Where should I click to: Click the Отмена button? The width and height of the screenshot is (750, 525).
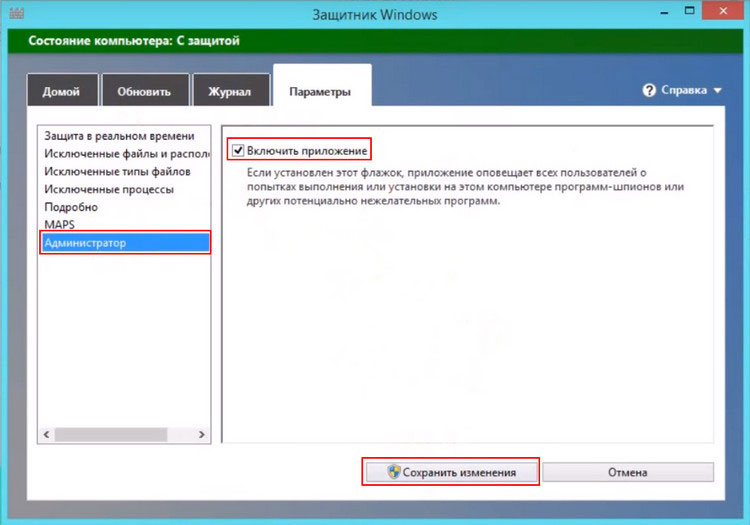click(627, 472)
